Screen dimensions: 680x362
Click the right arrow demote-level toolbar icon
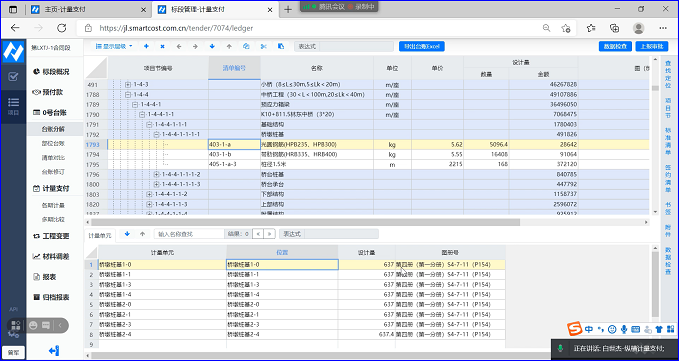[x=195, y=46]
